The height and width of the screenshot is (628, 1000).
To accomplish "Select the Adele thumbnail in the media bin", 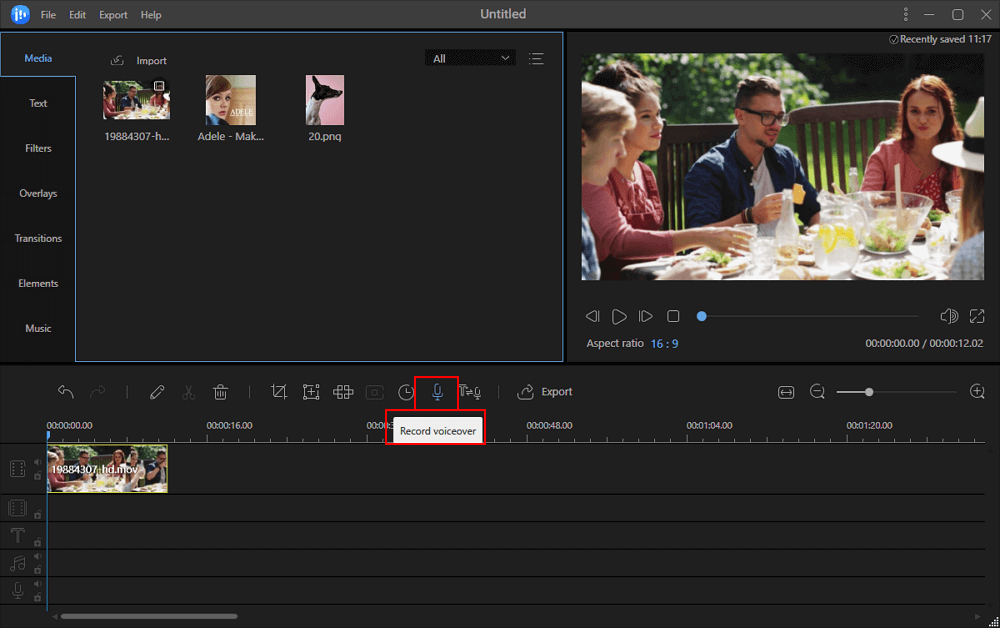I will (x=230, y=100).
